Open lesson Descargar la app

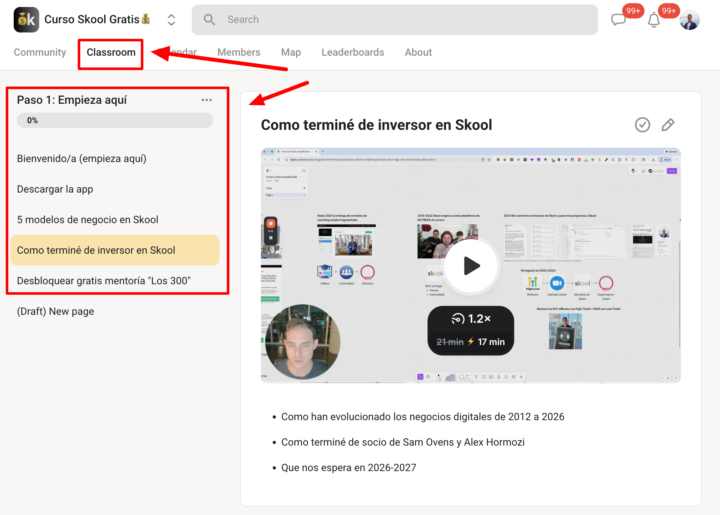tap(115, 189)
